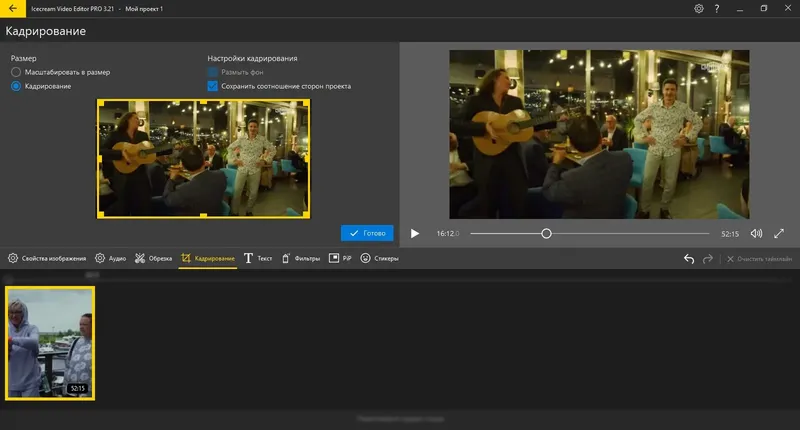Click the playback position slider handle

(x=546, y=234)
